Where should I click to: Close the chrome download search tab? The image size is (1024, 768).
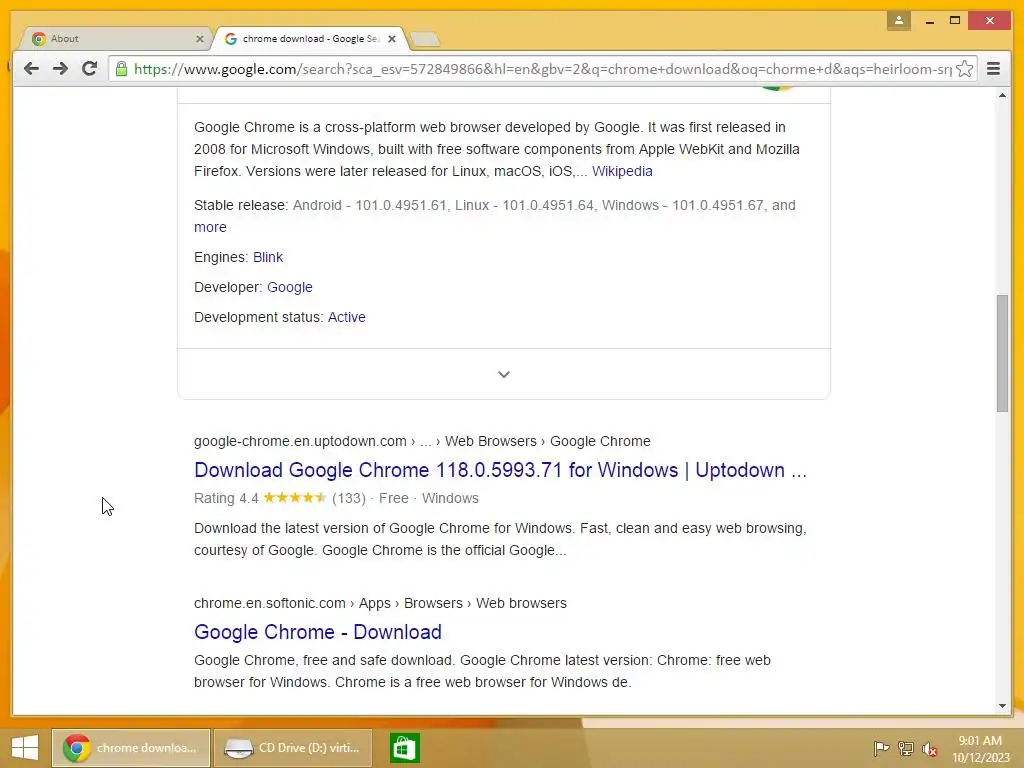coord(392,39)
